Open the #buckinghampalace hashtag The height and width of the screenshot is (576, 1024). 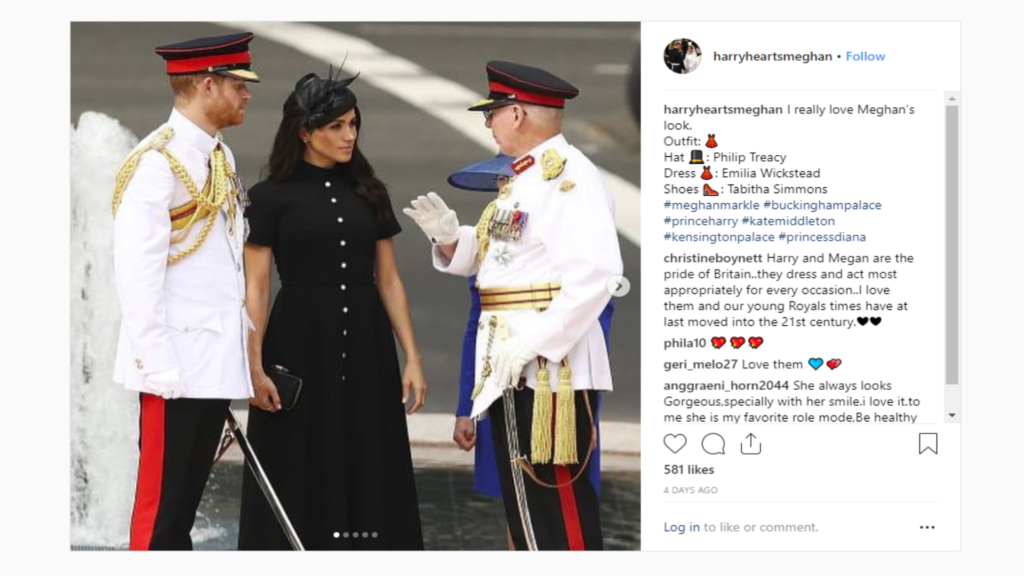[x=822, y=205]
